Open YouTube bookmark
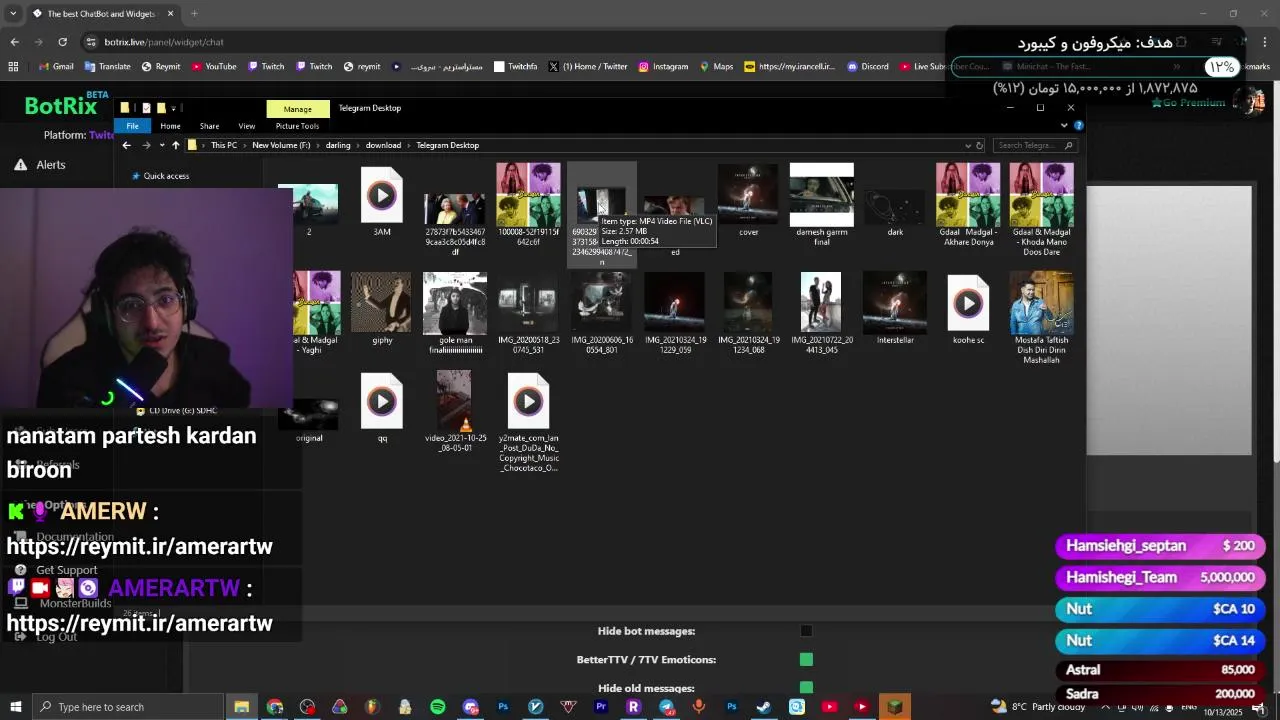 (x=214, y=67)
